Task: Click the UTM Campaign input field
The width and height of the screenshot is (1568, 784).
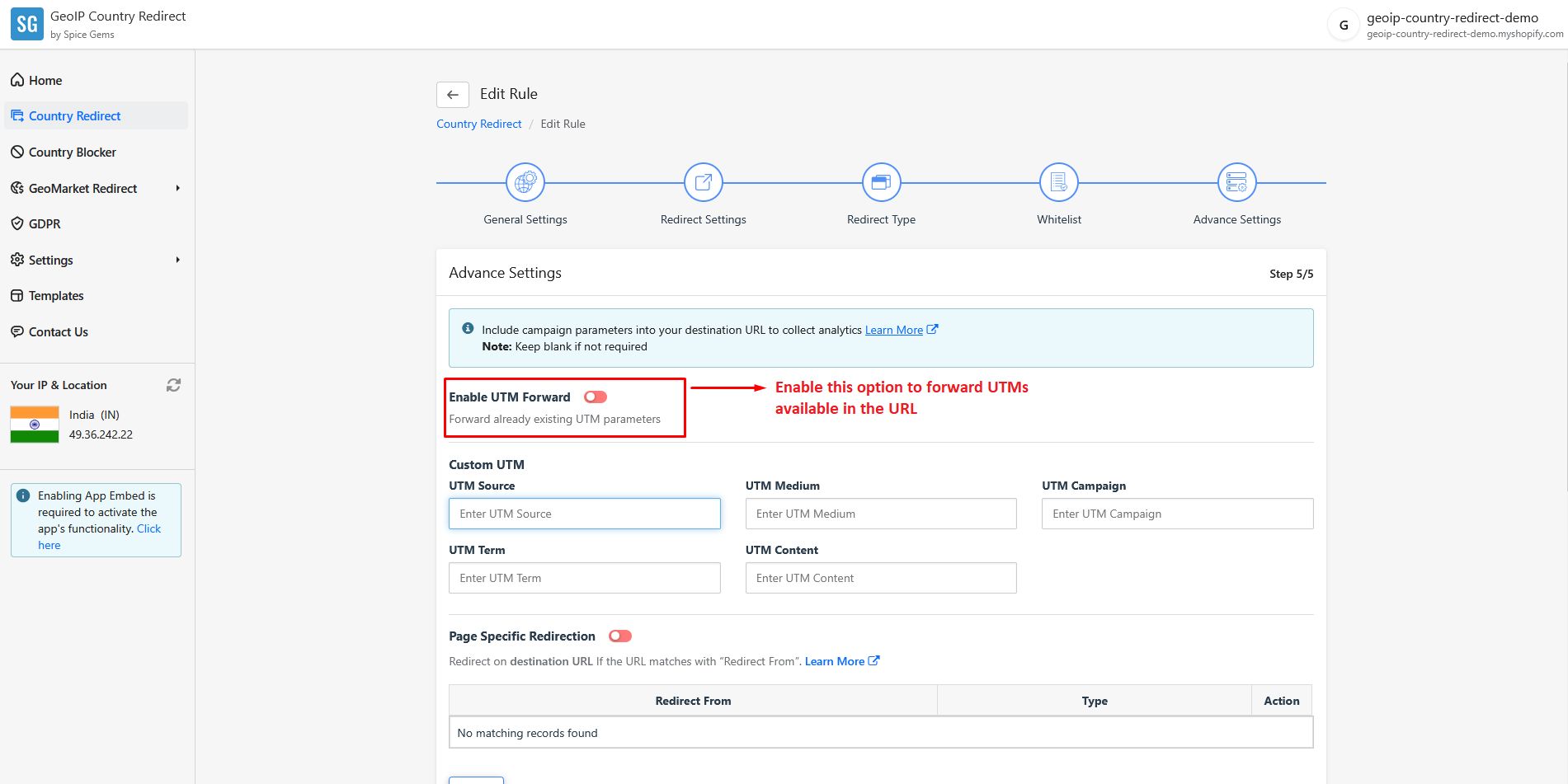Action: [x=1177, y=514]
